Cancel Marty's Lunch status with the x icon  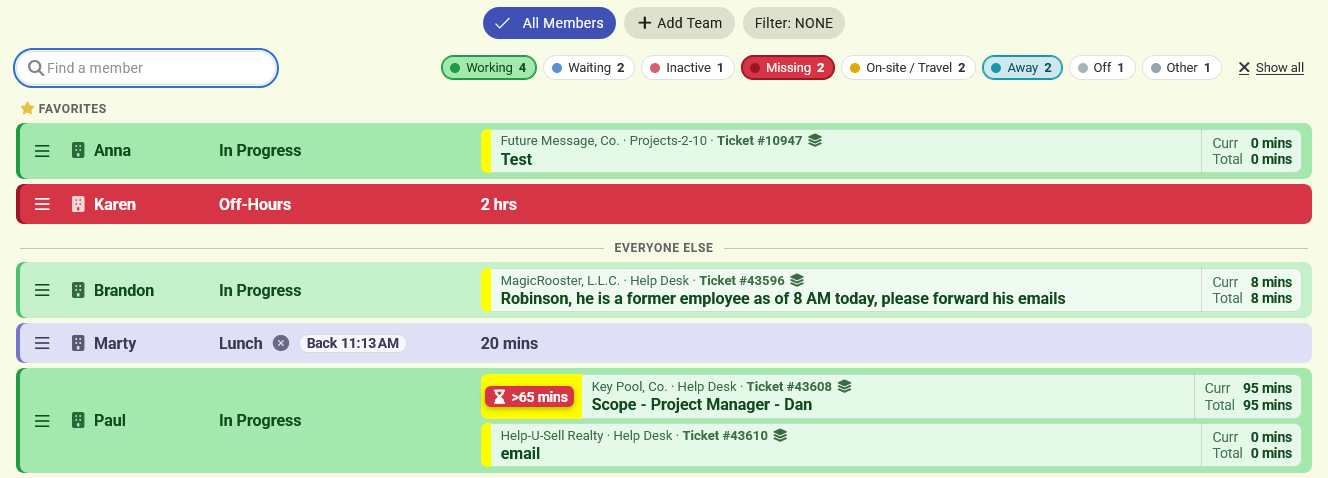point(281,343)
